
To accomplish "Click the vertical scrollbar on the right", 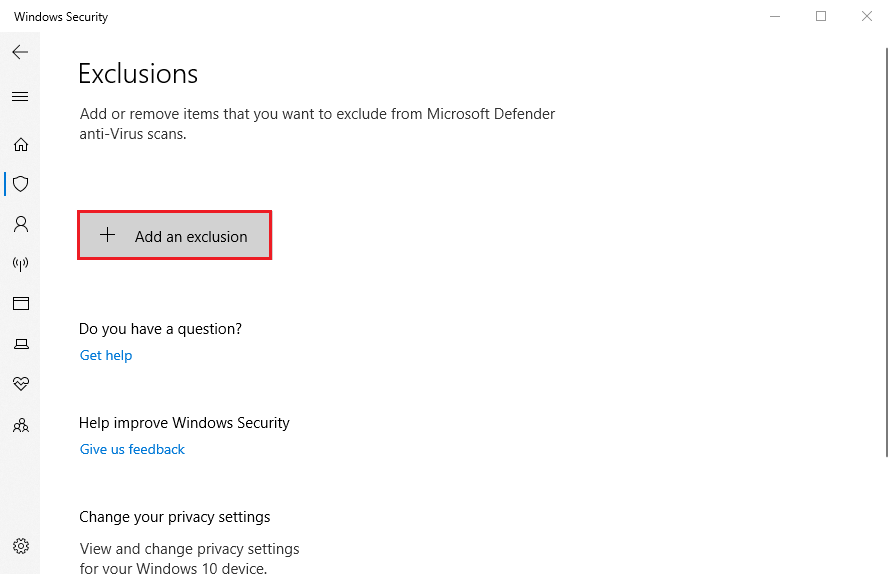I will coord(887,253).
